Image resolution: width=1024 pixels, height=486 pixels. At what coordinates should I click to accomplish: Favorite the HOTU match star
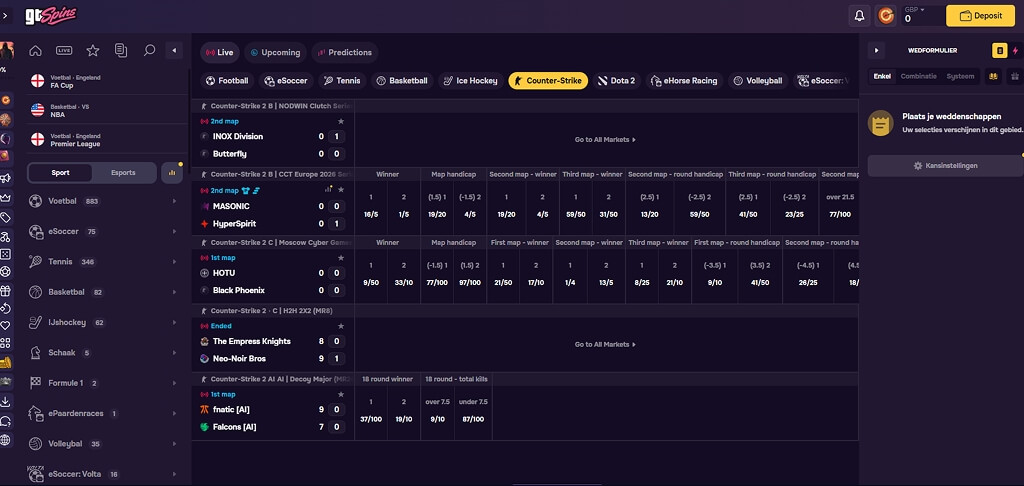(340, 258)
